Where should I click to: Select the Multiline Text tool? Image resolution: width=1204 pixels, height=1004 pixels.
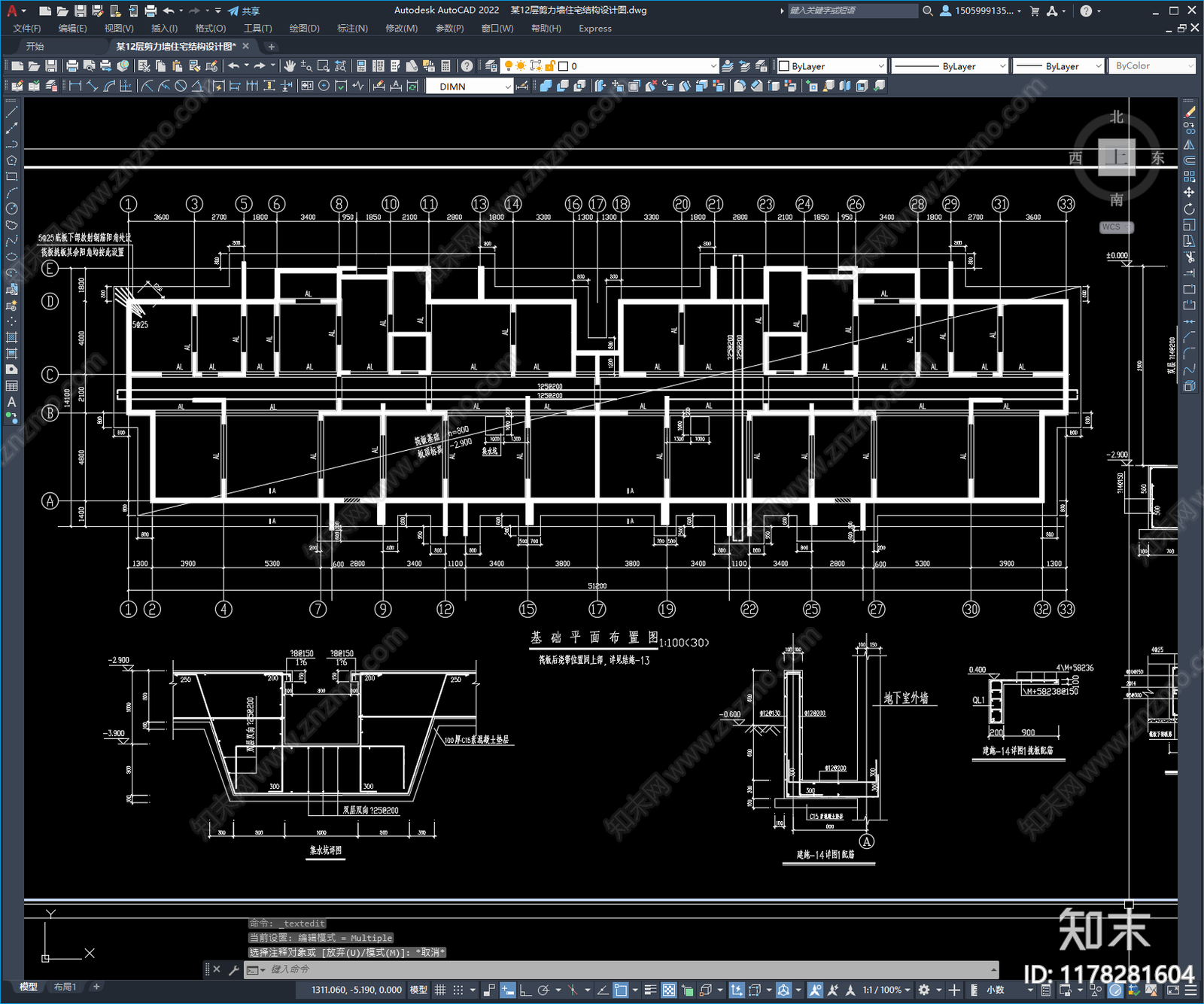point(11,403)
